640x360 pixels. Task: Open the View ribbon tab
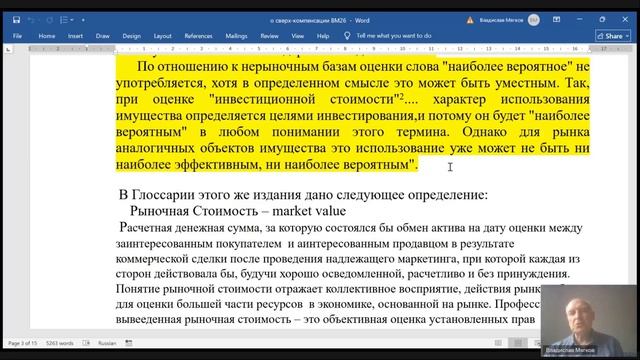pos(298,36)
